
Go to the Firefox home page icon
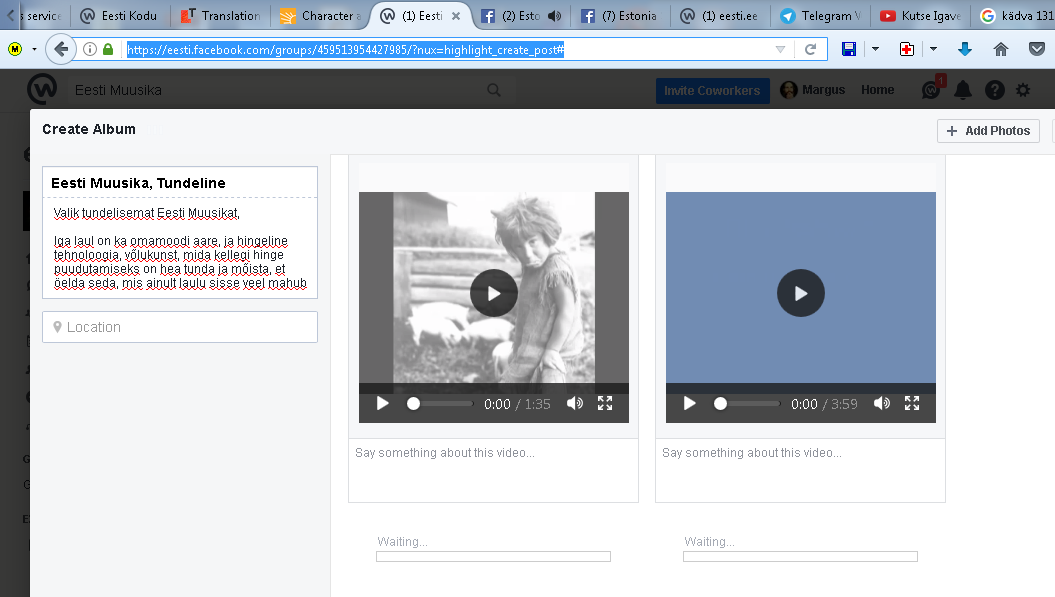[x=1001, y=49]
